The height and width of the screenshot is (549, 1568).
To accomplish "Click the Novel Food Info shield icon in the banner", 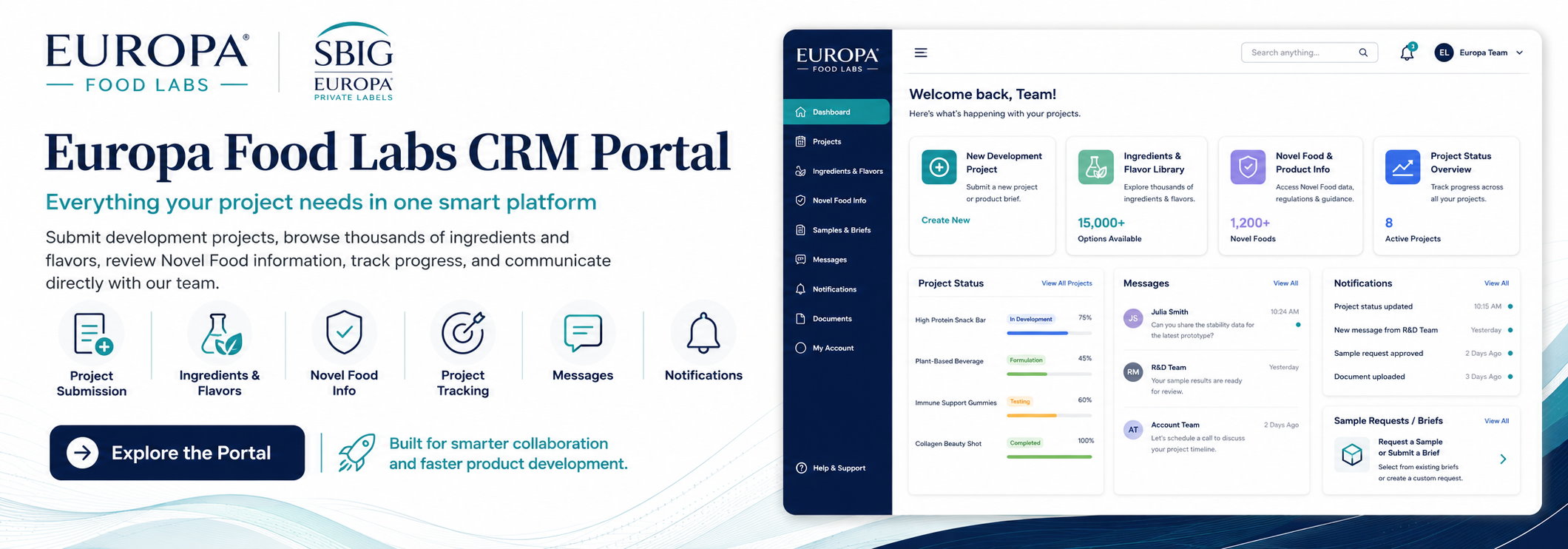I will (x=344, y=332).
